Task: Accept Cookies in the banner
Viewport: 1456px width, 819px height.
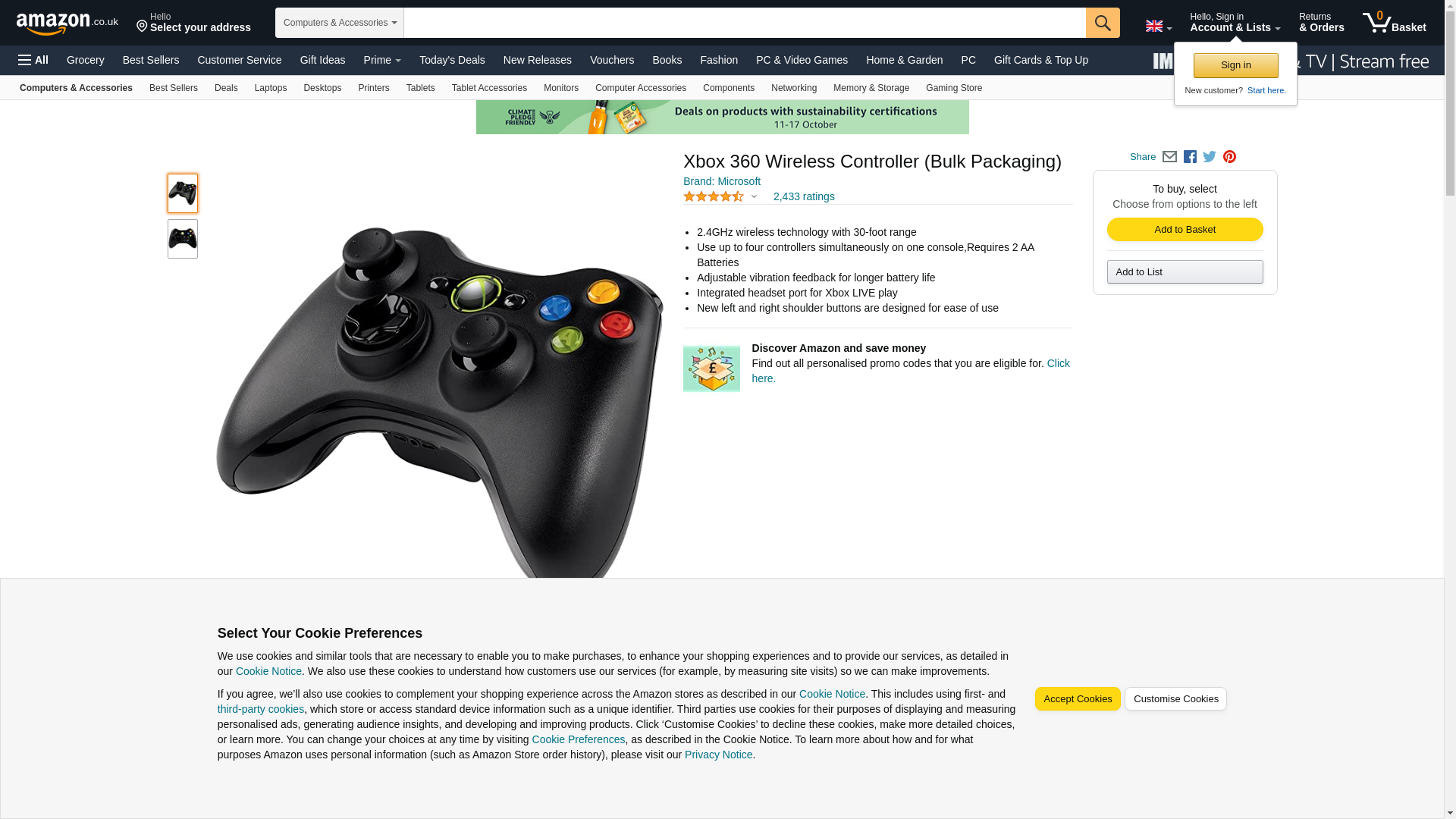Action: coord(1078,699)
